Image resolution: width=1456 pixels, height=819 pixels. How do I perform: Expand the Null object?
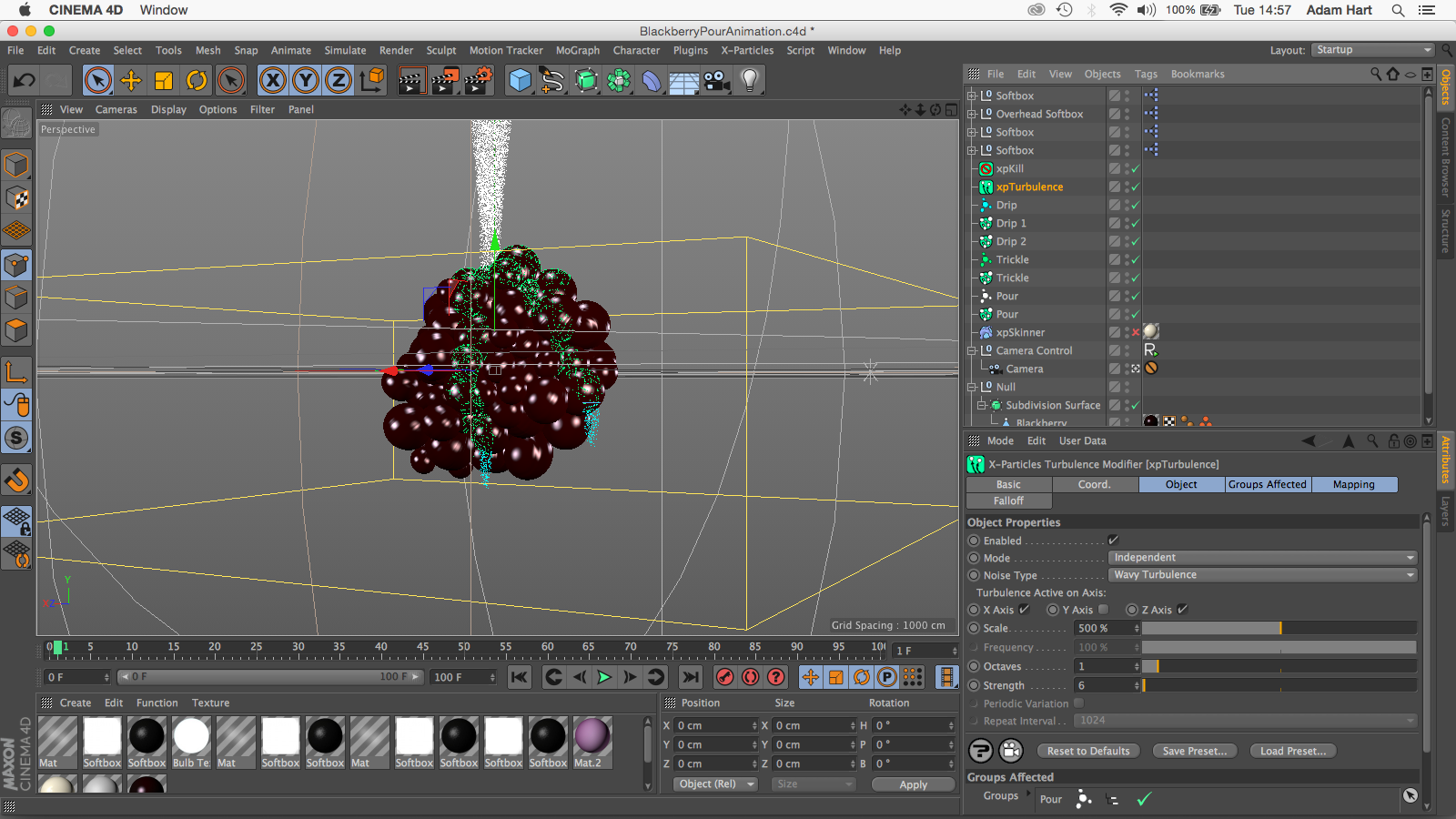[972, 387]
